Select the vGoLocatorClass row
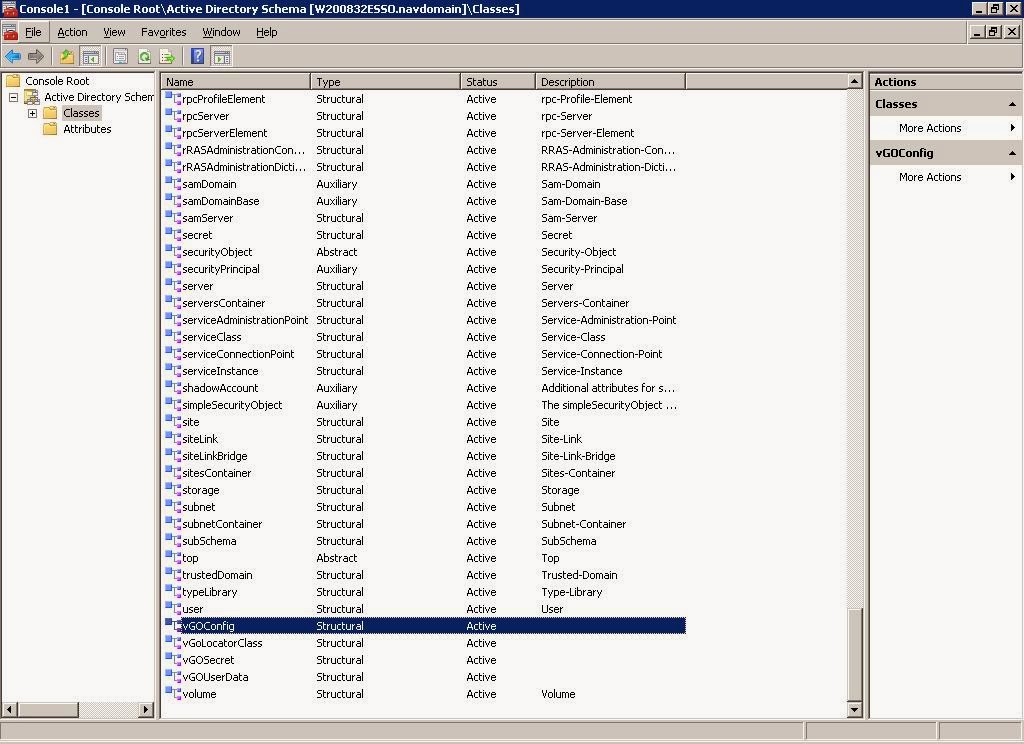 coord(424,643)
